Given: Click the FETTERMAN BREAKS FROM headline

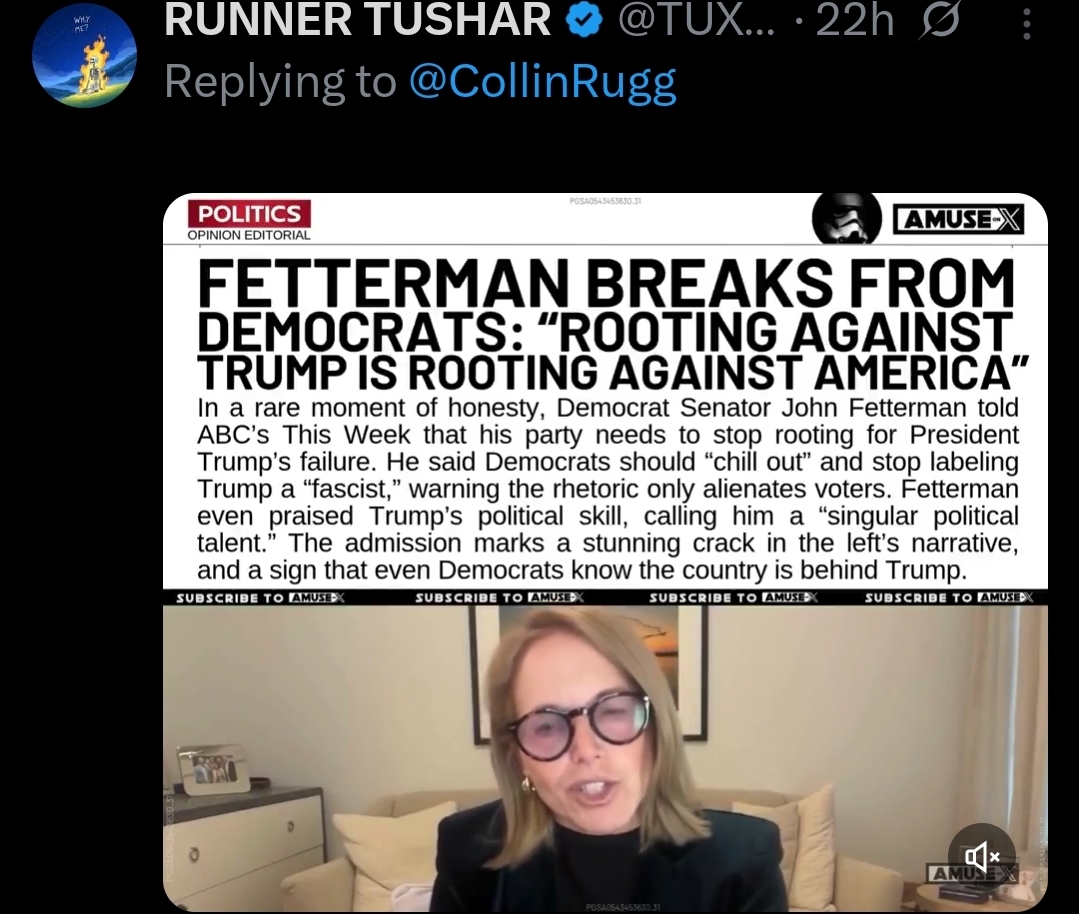Looking at the screenshot, I should point(606,284).
